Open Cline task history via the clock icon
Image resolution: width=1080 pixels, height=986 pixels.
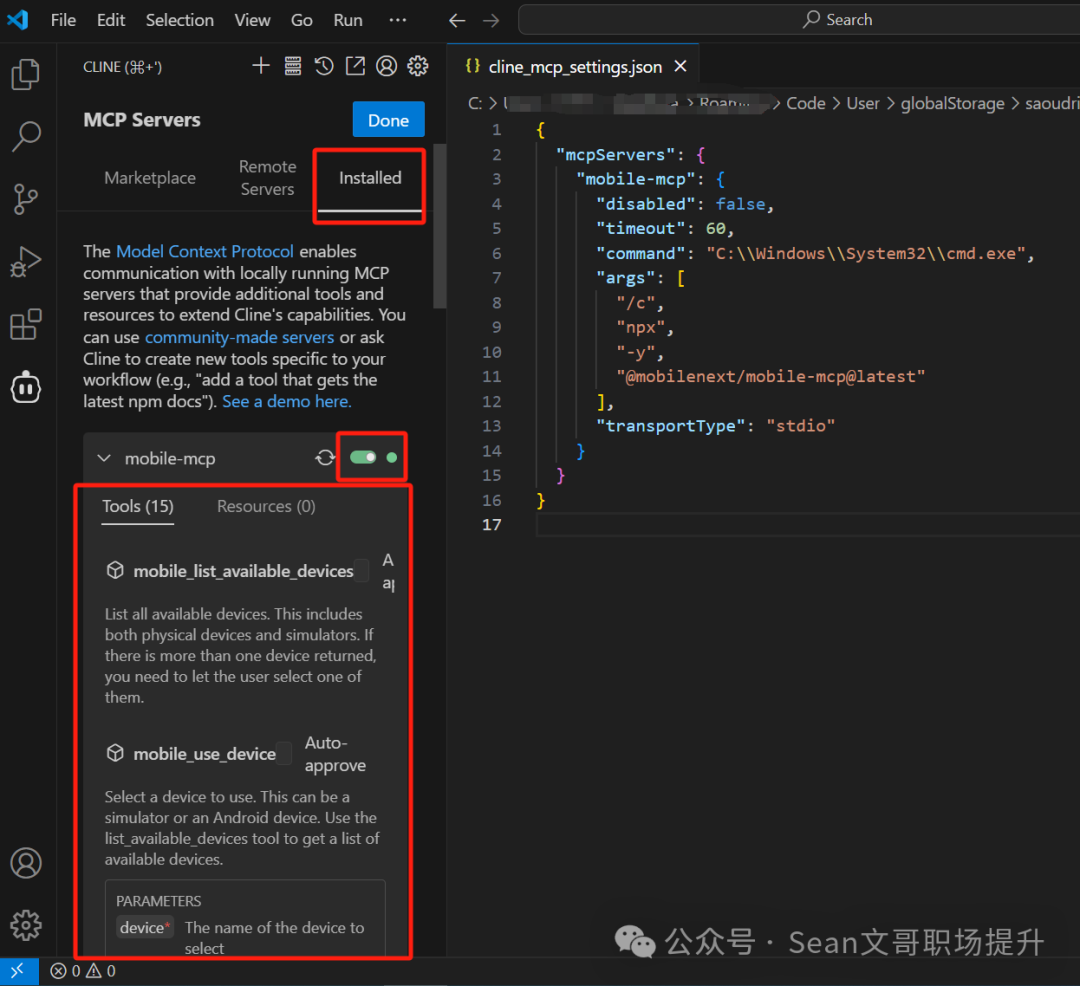pyautogui.click(x=323, y=66)
